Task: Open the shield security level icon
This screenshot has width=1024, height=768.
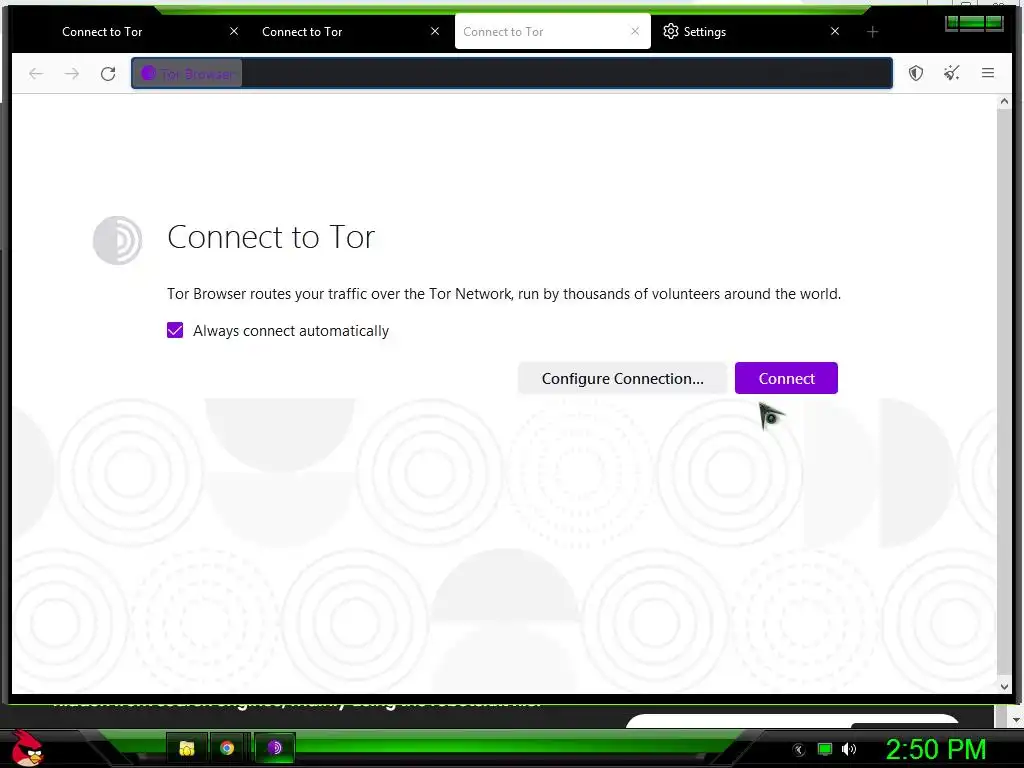Action: click(x=916, y=73)
